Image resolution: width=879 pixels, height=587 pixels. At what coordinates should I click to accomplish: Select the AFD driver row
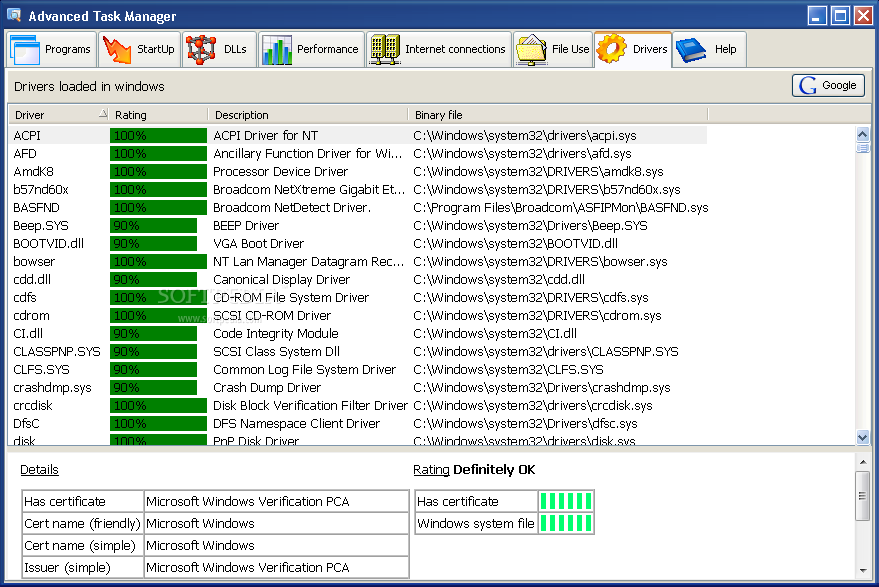(358, 154)
